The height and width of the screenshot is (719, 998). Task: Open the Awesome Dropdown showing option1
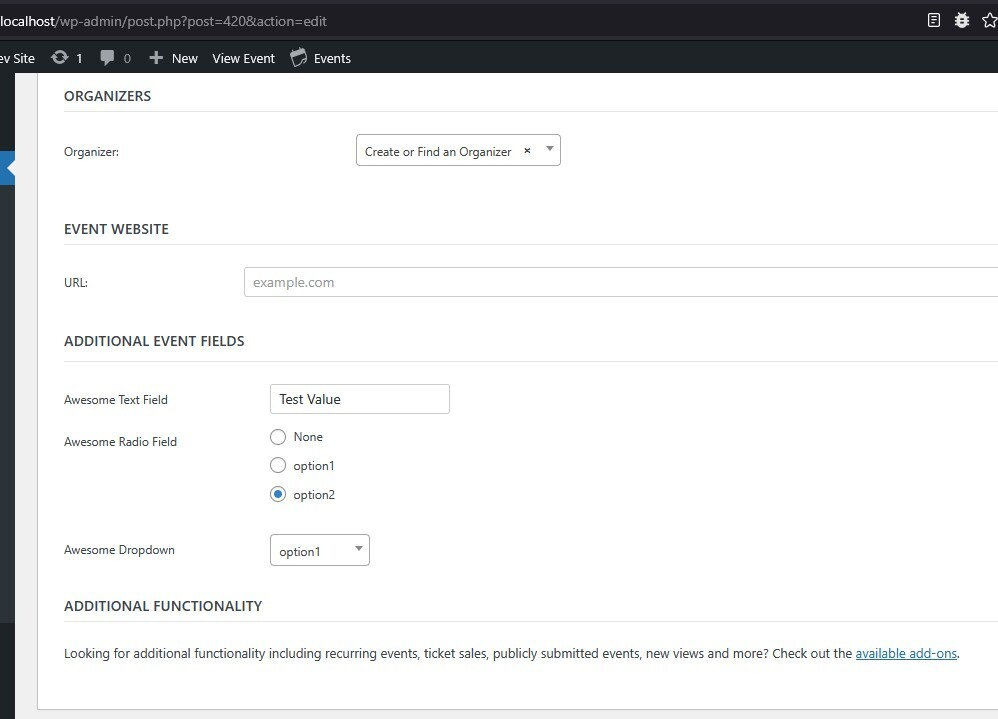click(x=319, y=549)
